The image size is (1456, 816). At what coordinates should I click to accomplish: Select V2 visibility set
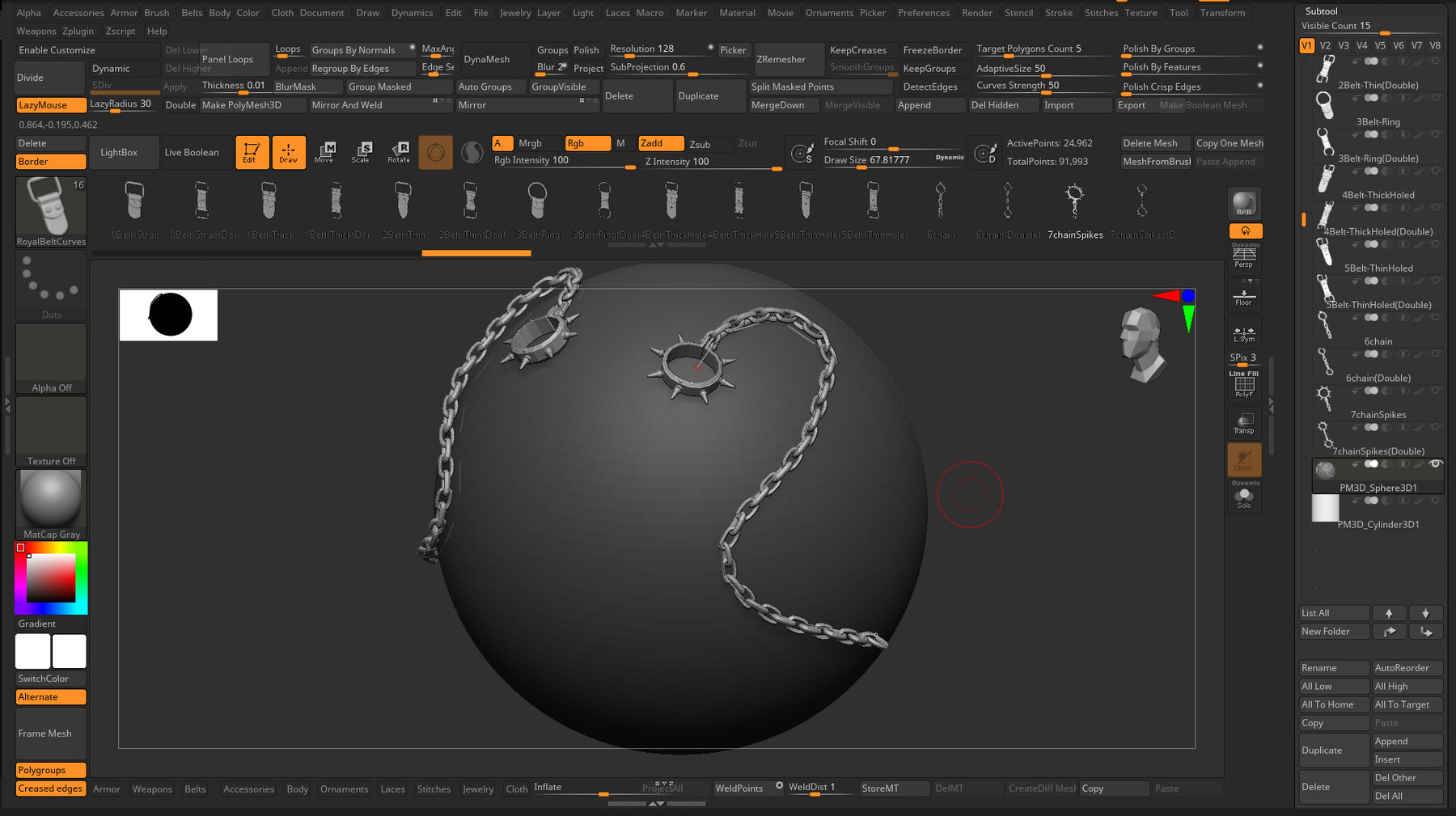(1325, 45)
